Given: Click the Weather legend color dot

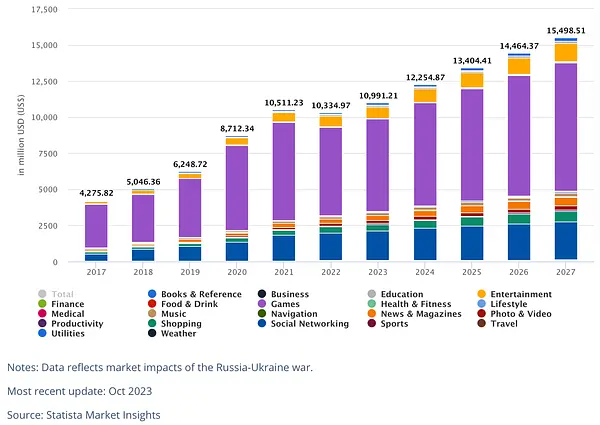Looking at the screenshot, I should point(152,334).
